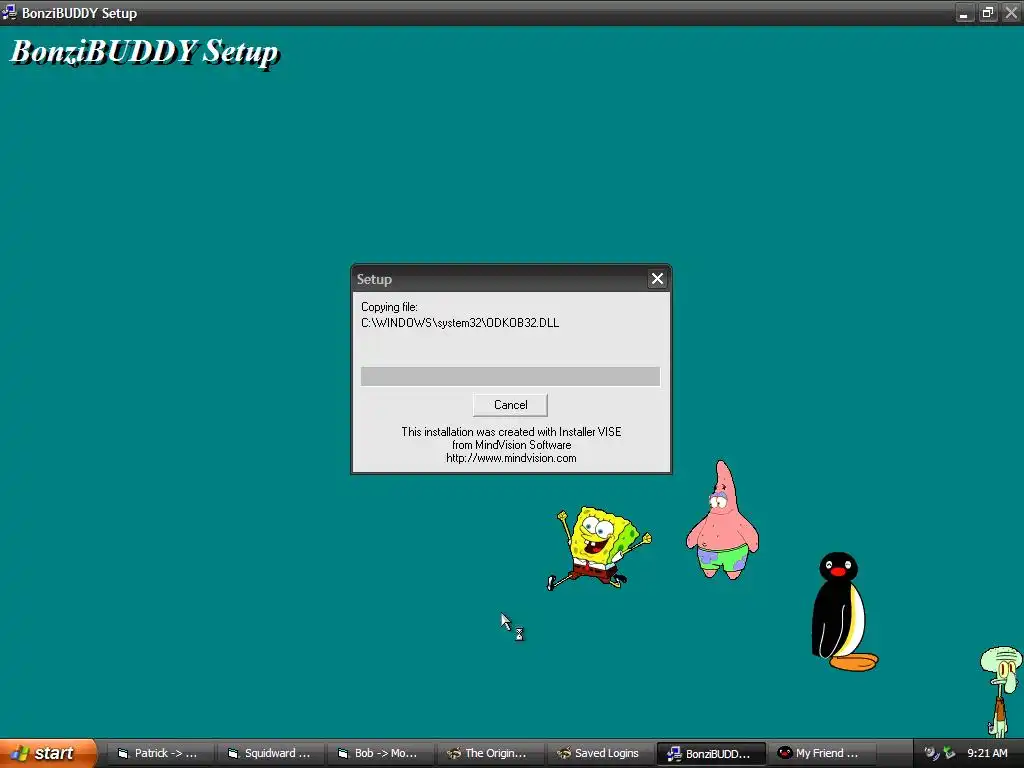Click the Patrick Star desktop character

coord(722,520)
